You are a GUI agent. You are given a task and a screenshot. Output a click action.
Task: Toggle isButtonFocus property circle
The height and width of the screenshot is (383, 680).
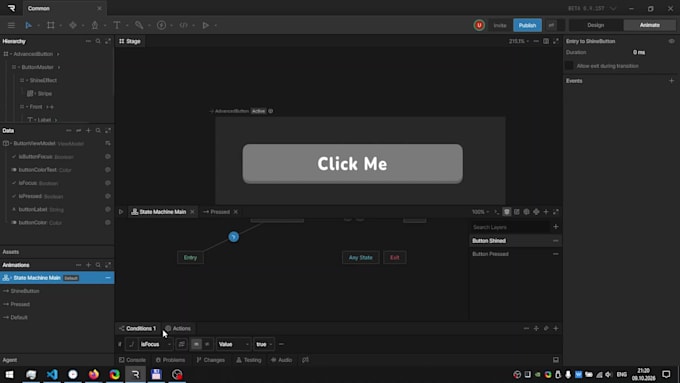[108, 157]
